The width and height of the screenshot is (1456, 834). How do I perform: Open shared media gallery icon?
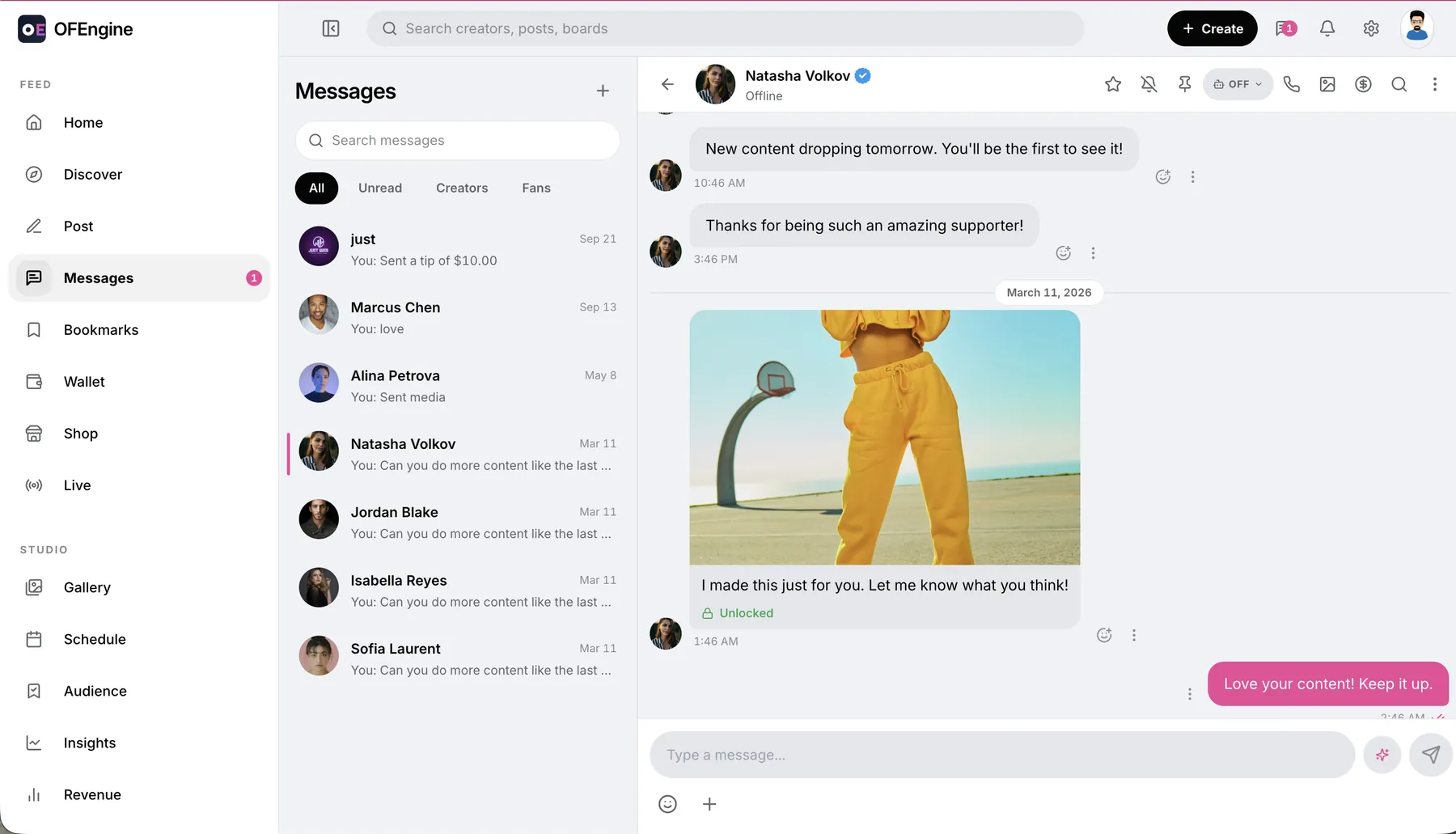[1327, 84]
